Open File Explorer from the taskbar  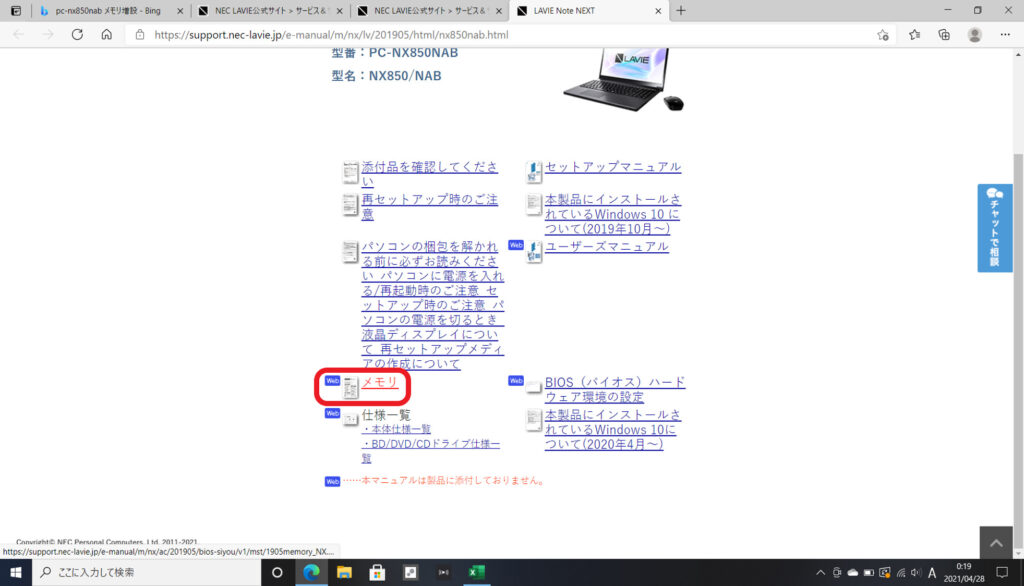click(x=344, y=572)
